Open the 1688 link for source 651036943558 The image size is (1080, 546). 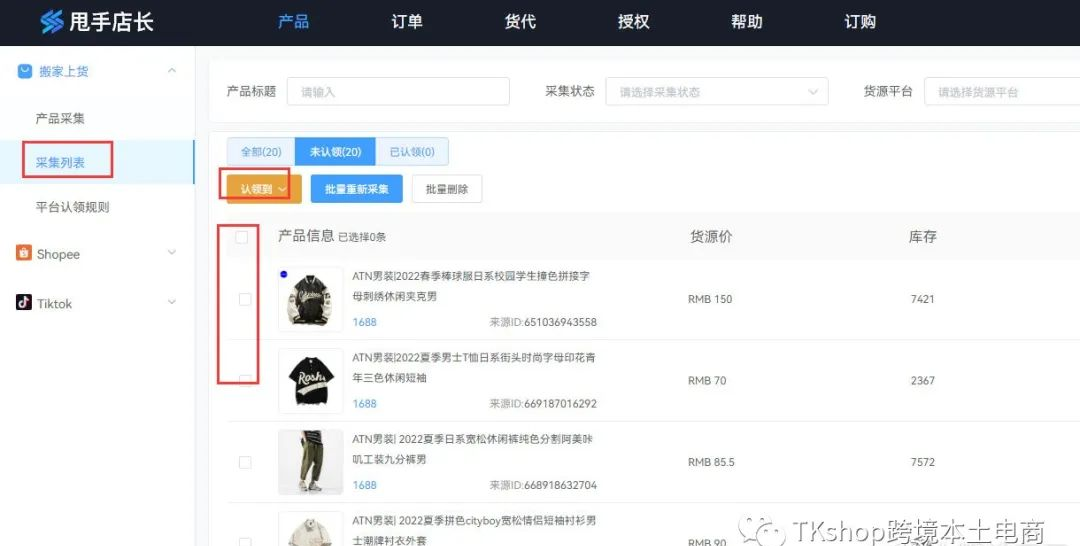click(364, 322)
